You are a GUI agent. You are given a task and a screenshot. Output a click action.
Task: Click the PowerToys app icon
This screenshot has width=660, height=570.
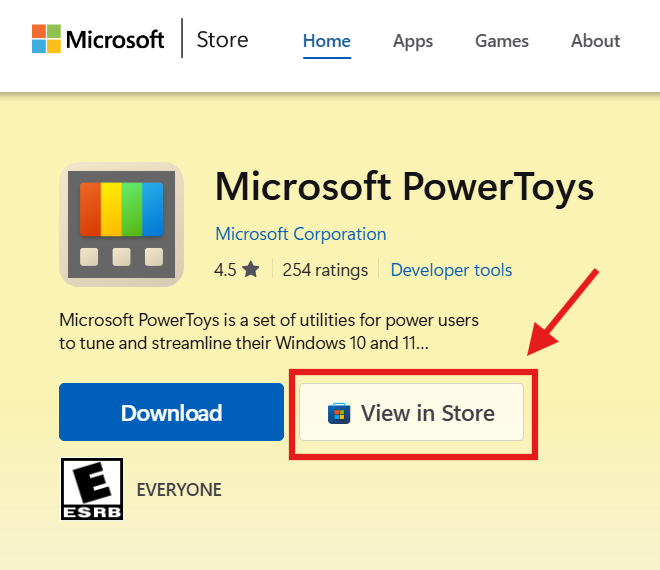pos(122,225)
